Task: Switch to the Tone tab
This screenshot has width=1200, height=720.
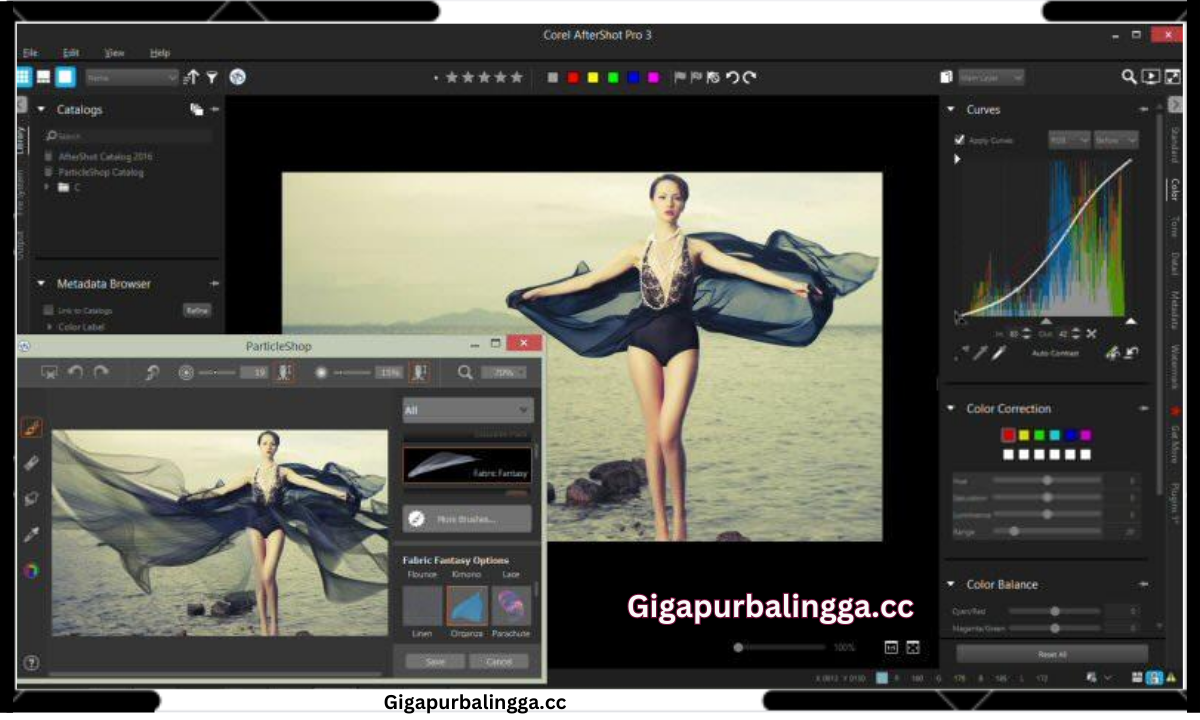Action: pyautogui.click(x=1175, y=226)
